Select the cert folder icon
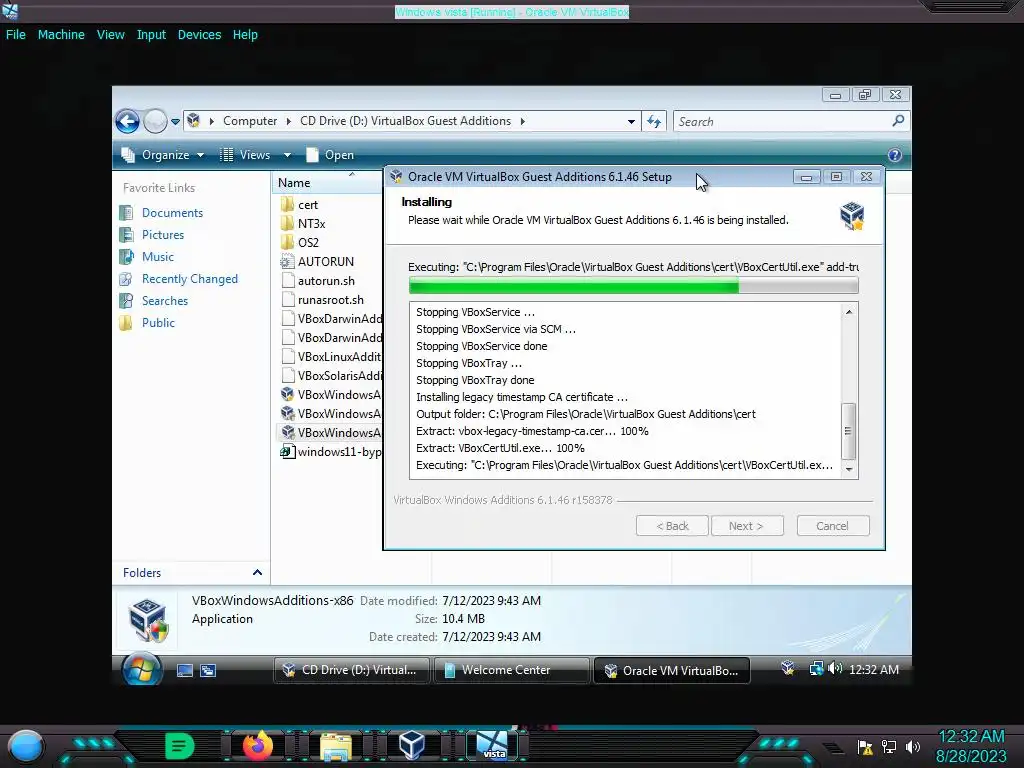 (x=287, y=204)
